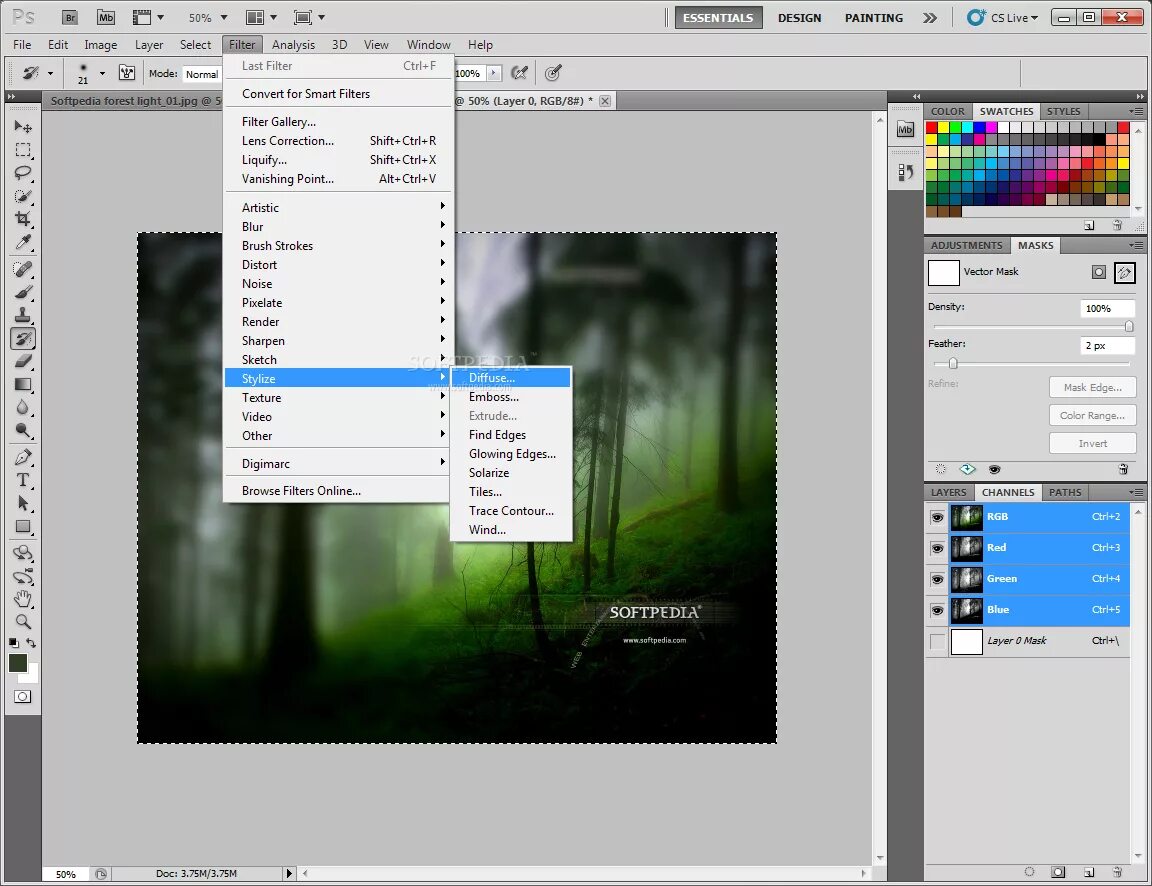Viewport: 1152px width, 886px height.
Task: Choose Browse Filters Online entry
Action: tap(338, 491)
